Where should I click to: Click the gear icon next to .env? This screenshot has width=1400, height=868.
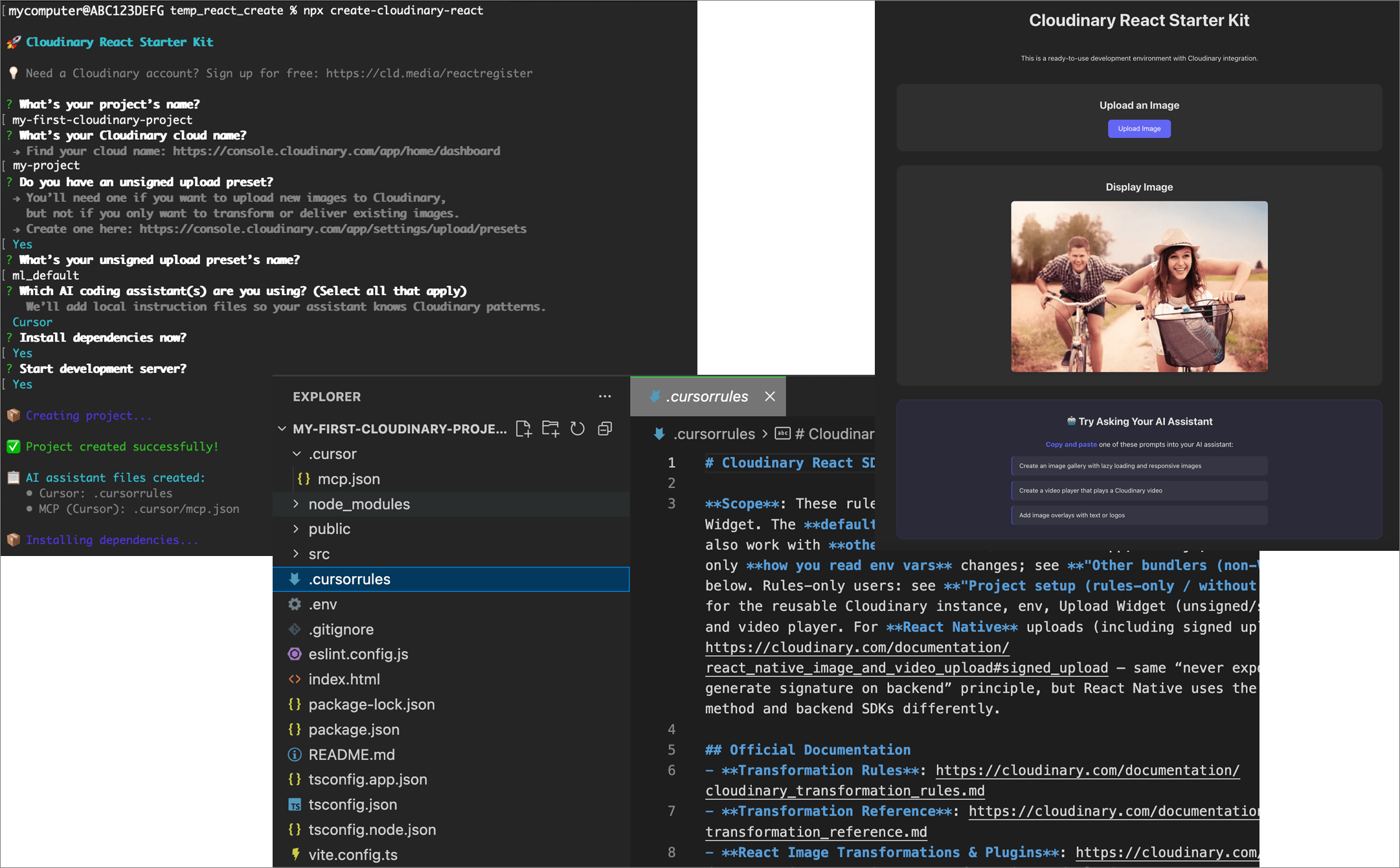pos(295,604)
